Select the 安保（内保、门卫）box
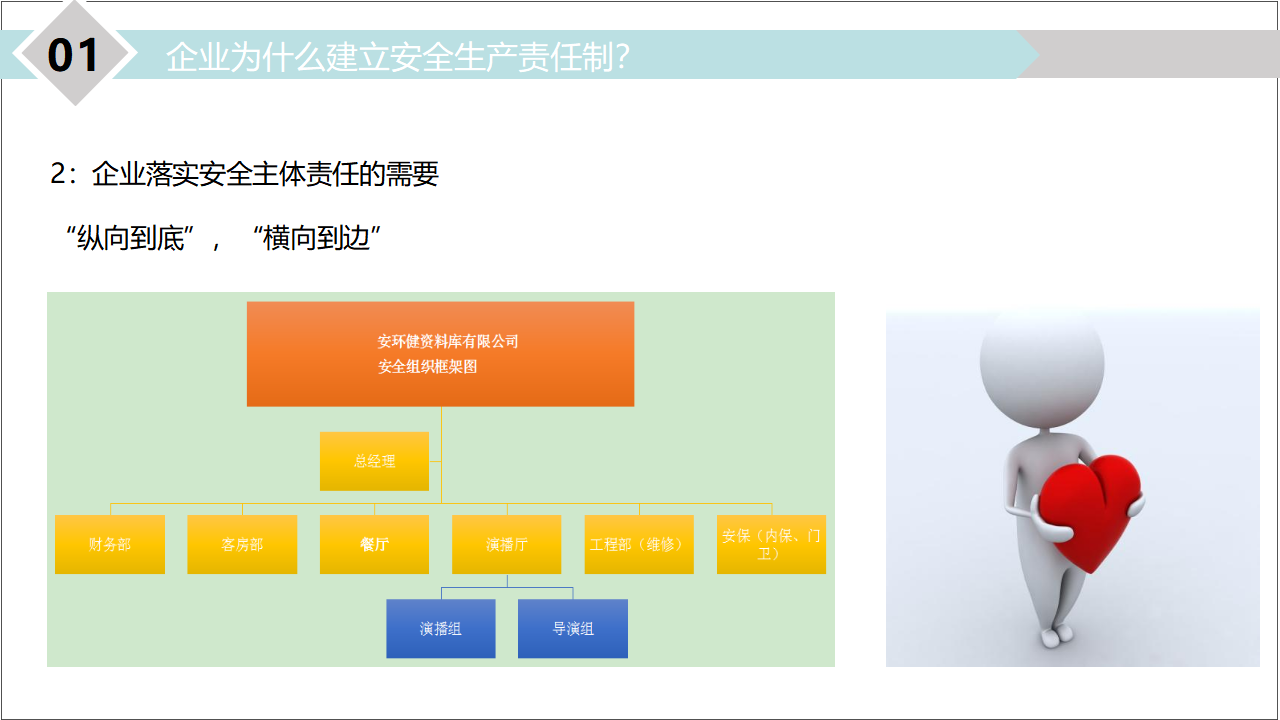The width and height of the screenshot is (1280, 720). 771,544
